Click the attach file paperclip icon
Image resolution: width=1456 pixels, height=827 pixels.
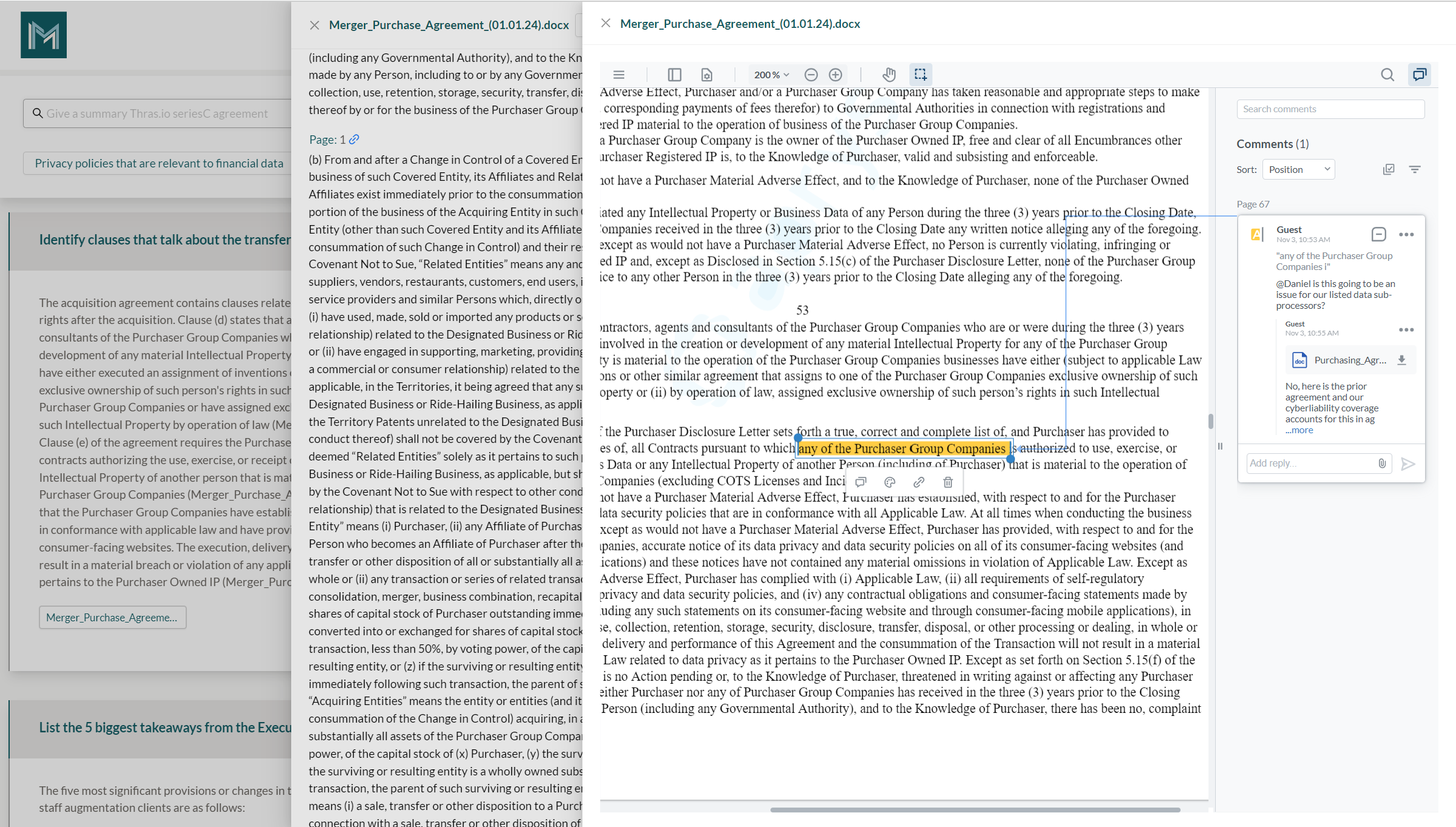tap(1382, 464)
